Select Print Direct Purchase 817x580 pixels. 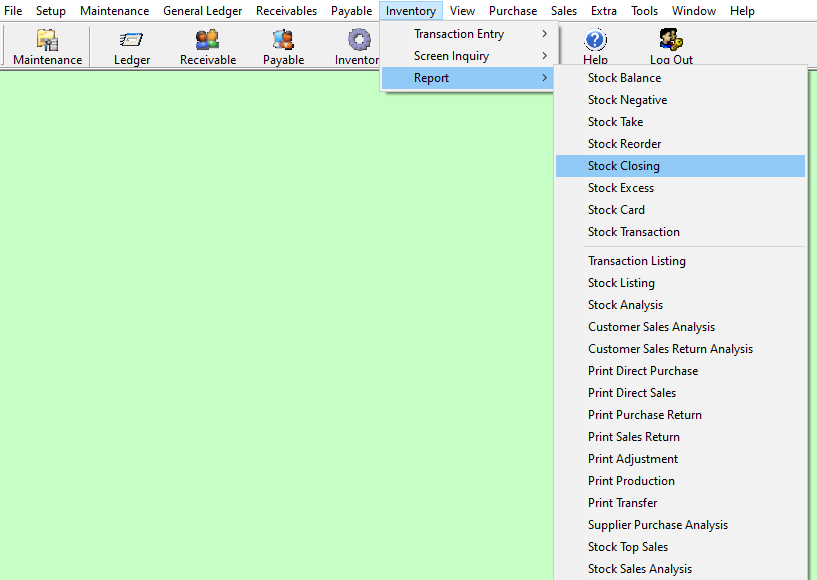click(x=680, y=371)
